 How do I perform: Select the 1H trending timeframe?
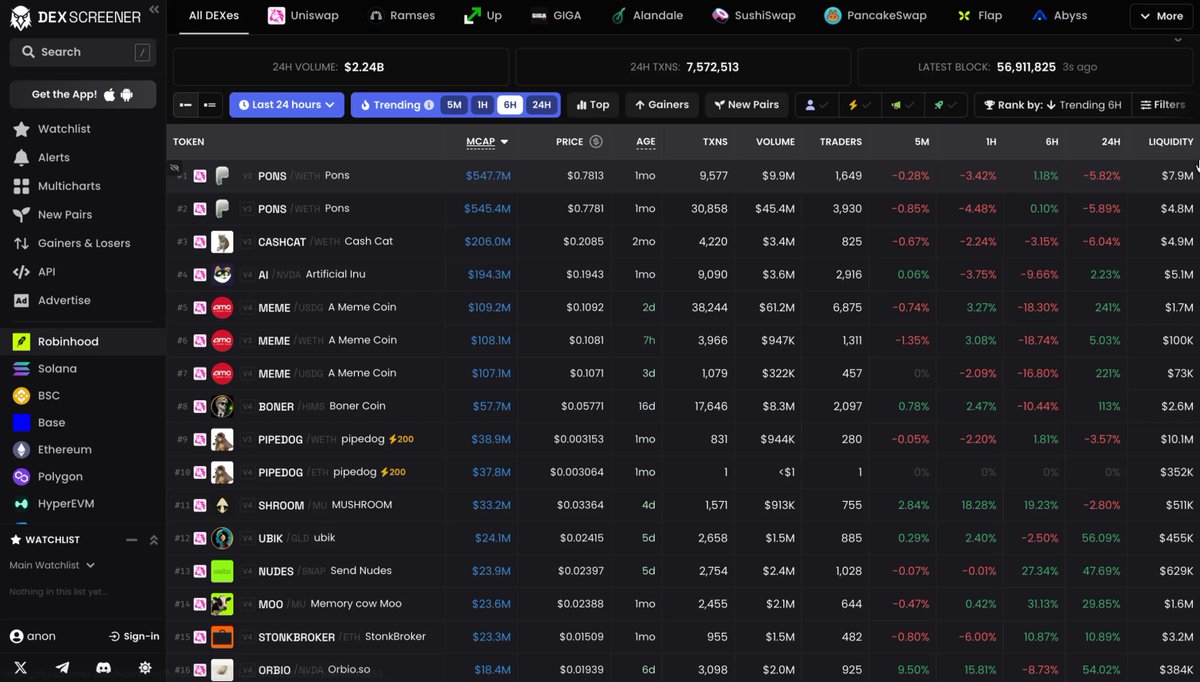482,105
